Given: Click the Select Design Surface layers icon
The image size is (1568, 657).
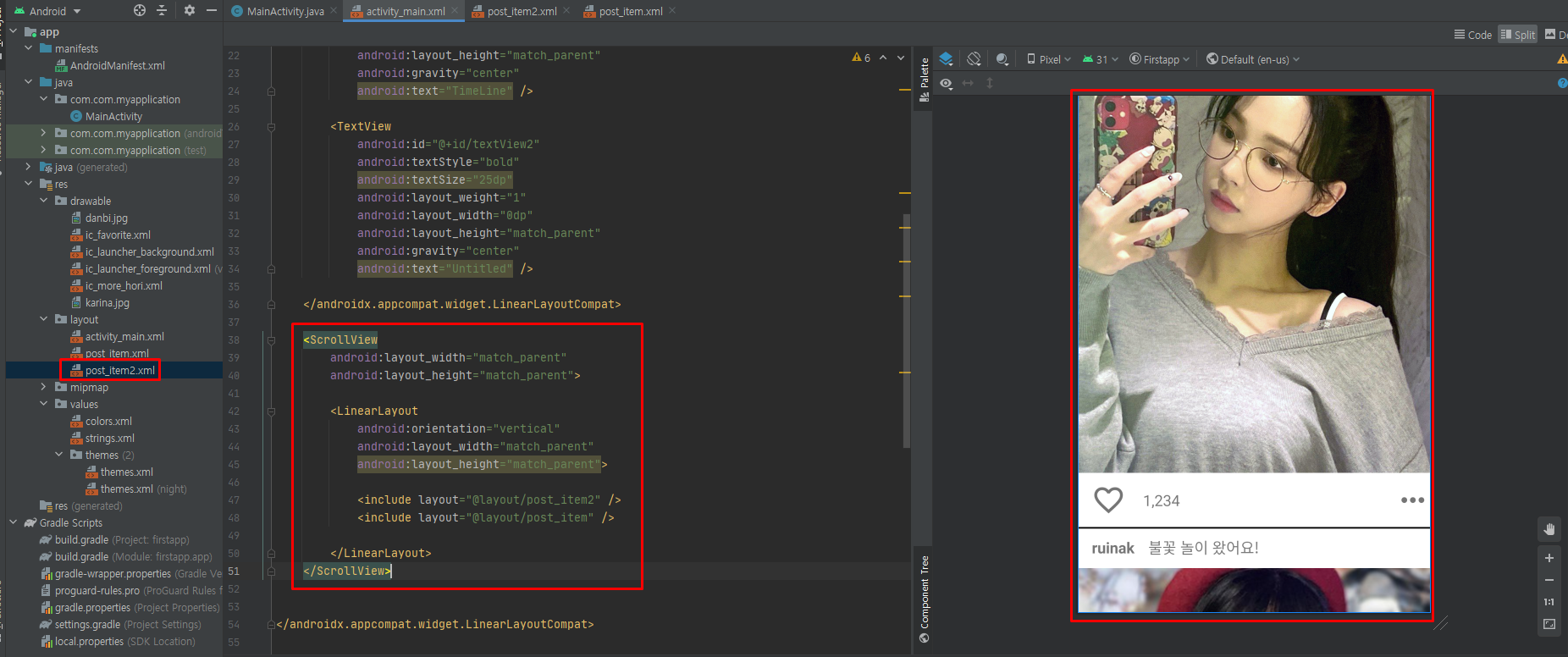Looking at the screenshot, I should pyautogui.click(x=947, y=59).
